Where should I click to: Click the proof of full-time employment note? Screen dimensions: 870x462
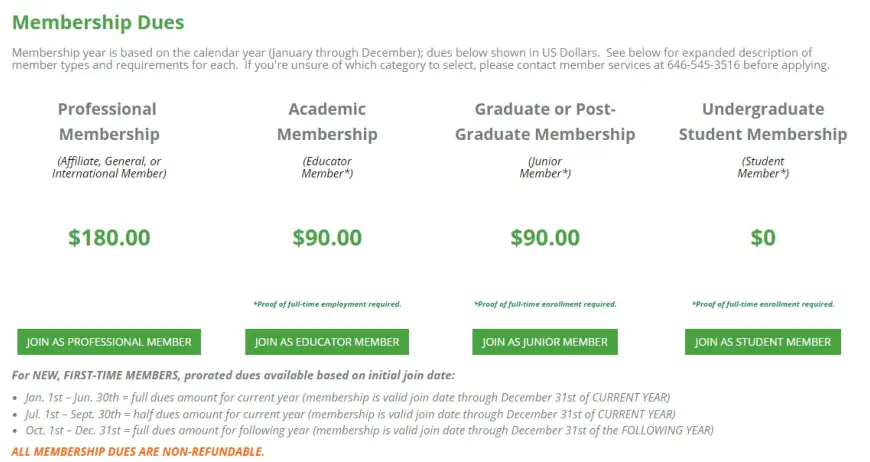[327, 304]
